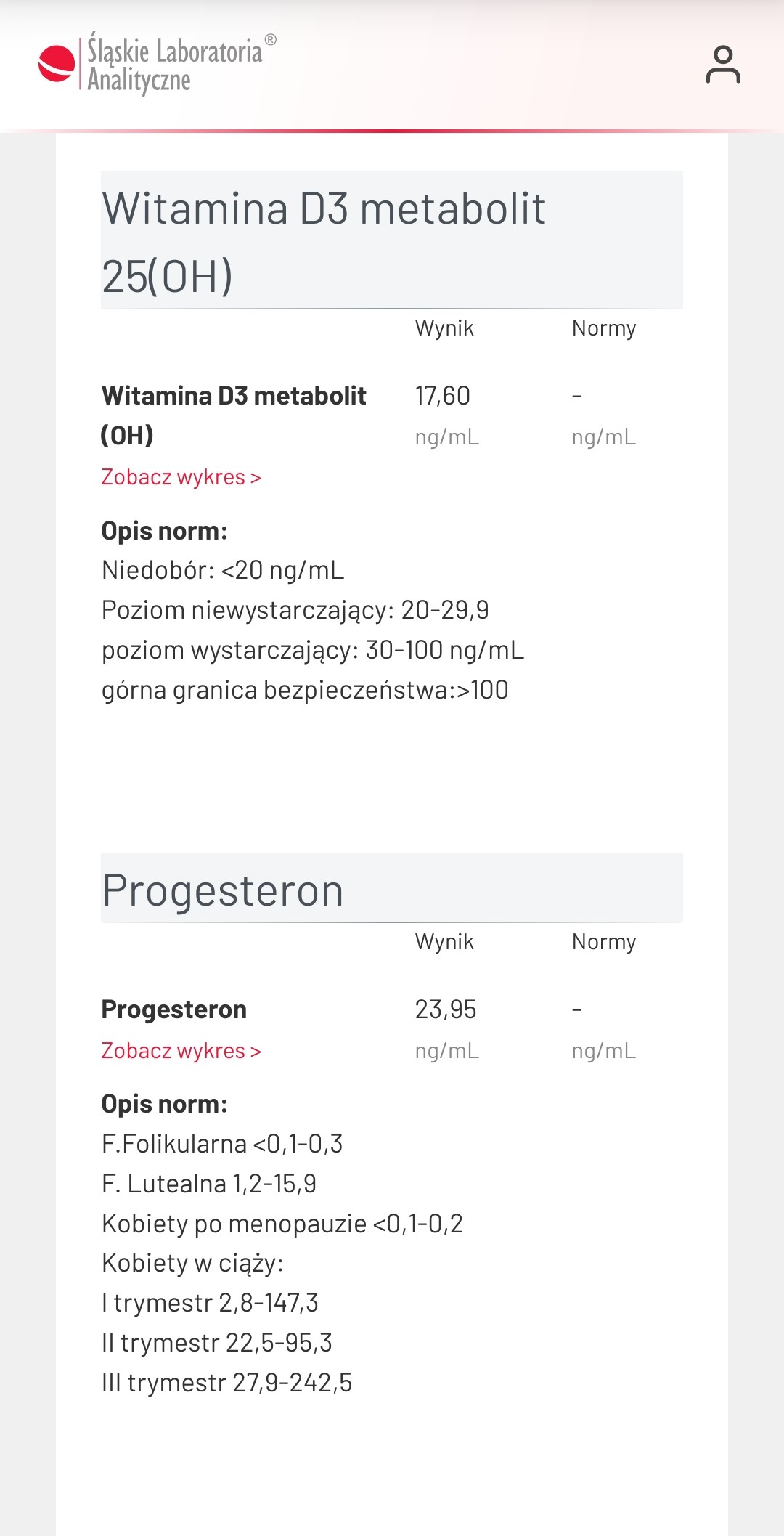Click the F. Lutealna 1,2-15,9 norm line
Image resolution: width=784 pixels, height=1536 pixels.
(x=209, y=1184)
